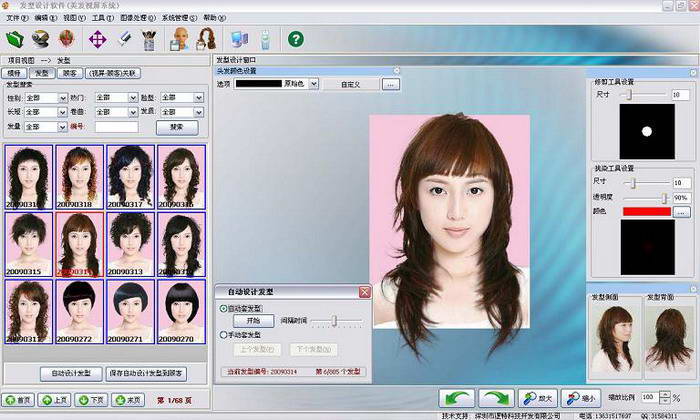Open the 编辑 menu

[46, 18]
